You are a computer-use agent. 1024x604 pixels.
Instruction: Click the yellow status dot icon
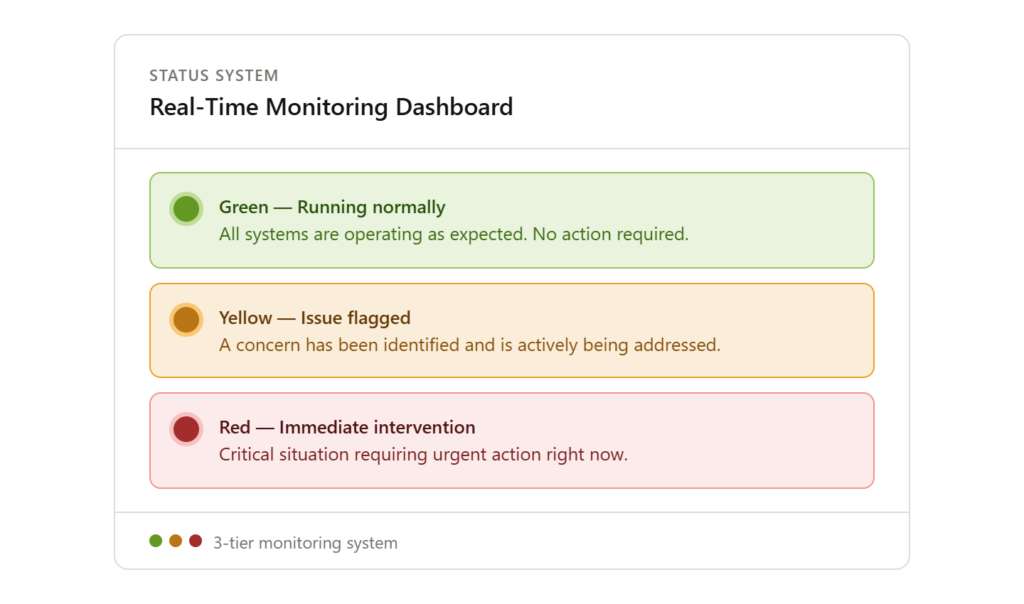[x=186, y=320]
